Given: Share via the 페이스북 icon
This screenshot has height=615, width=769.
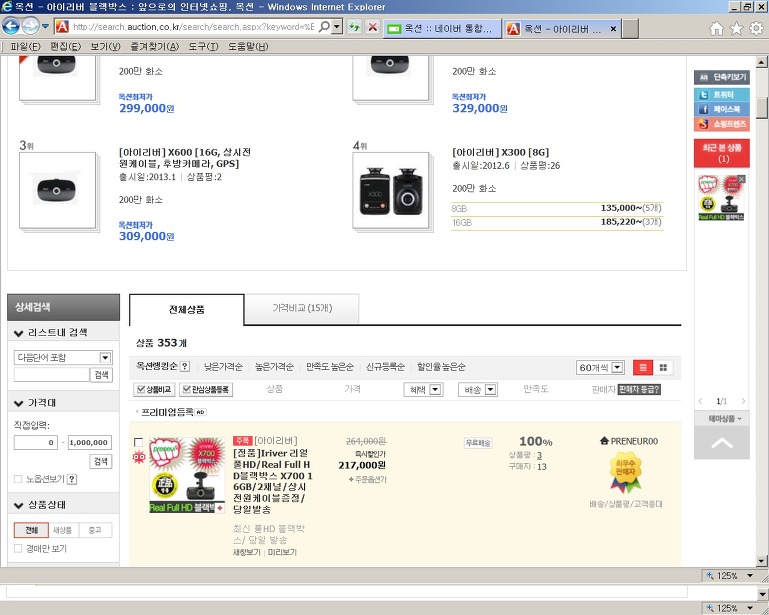Looking at the screenshot, I should [x=721, y=109].
